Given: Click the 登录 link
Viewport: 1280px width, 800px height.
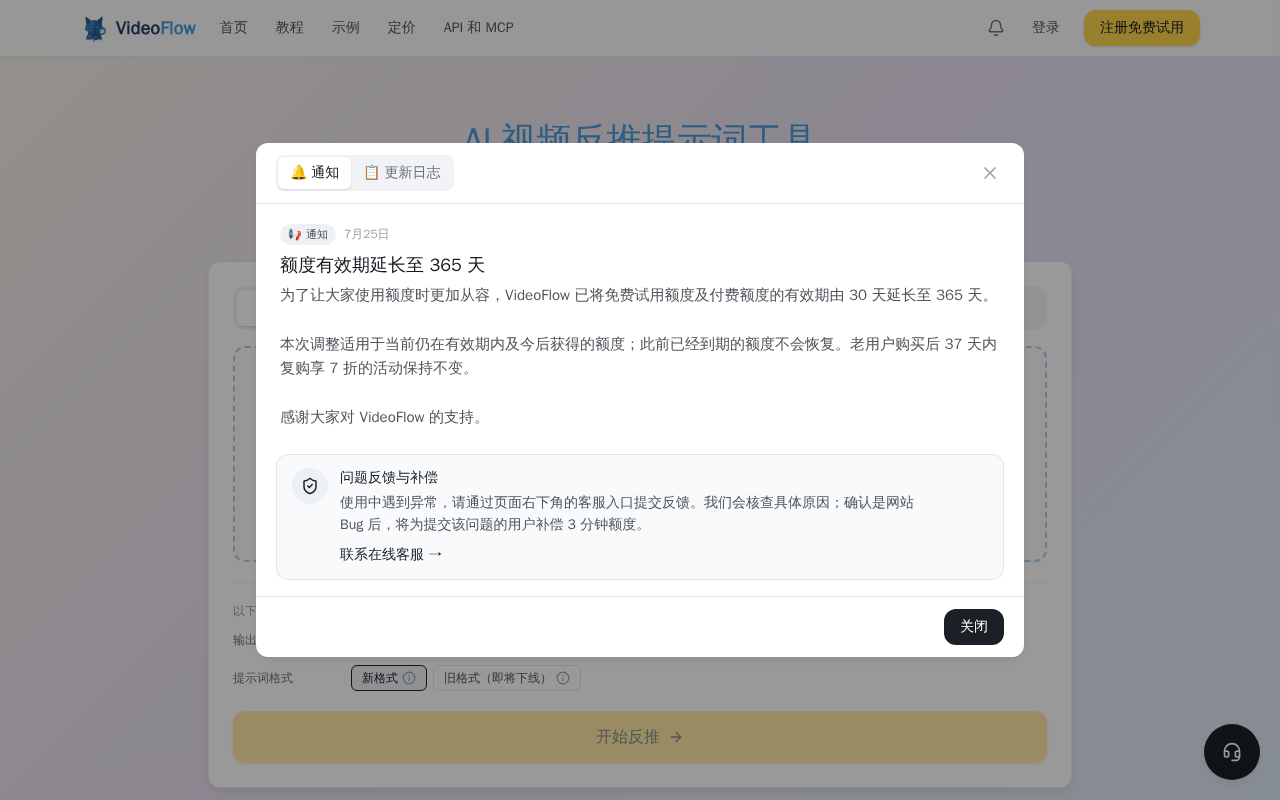Looking at the screenshot, I should (1046, 28).
